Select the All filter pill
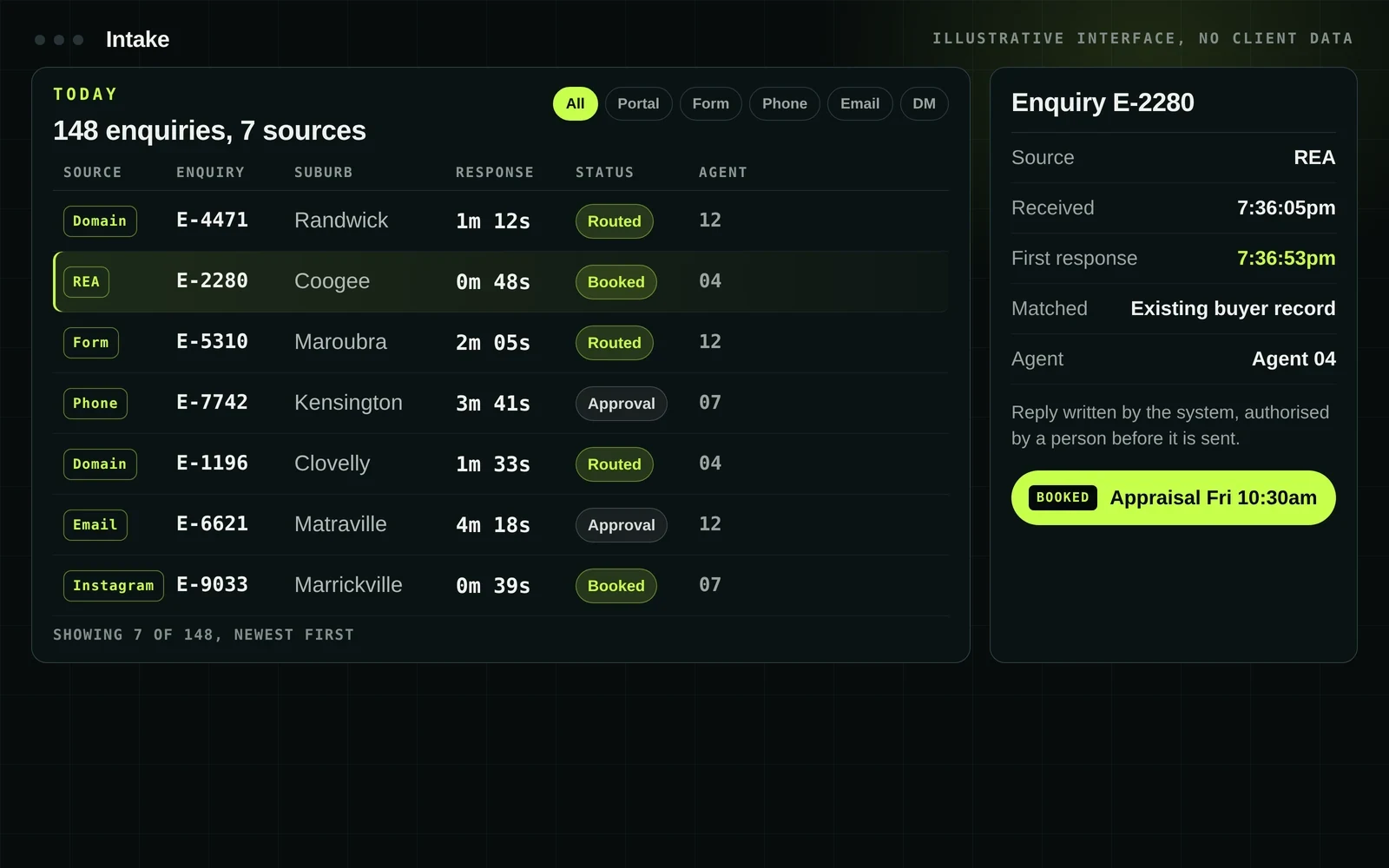1389x868 pixels. click(575, 103)
